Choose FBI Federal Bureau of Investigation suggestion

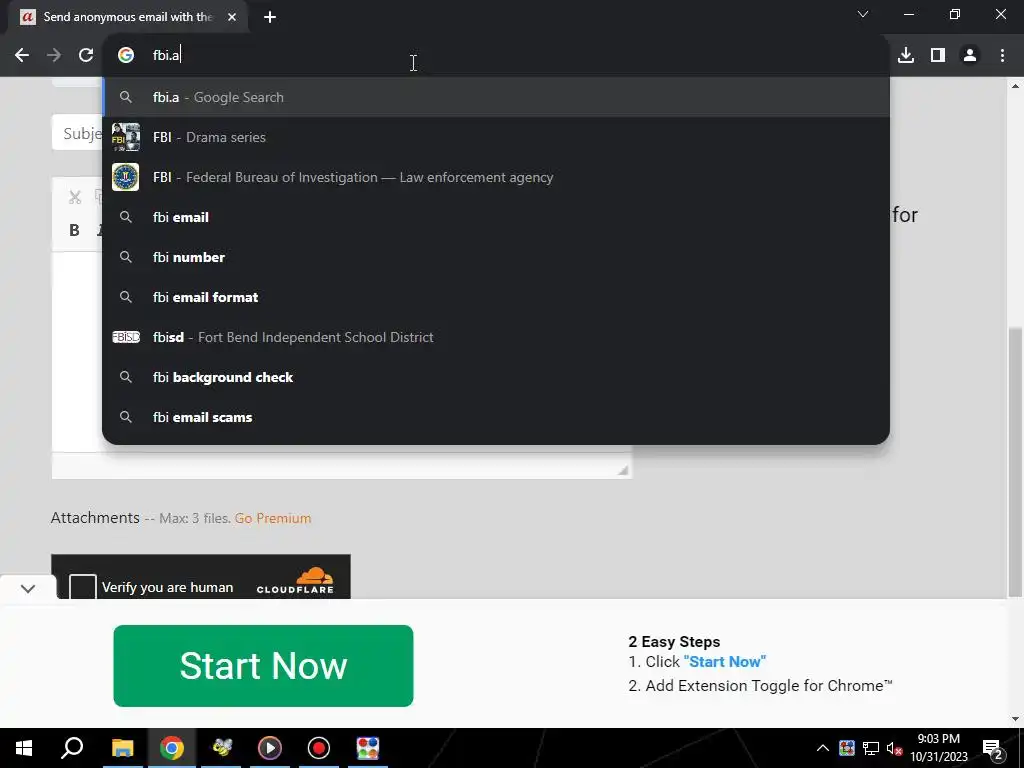[496, 177]
